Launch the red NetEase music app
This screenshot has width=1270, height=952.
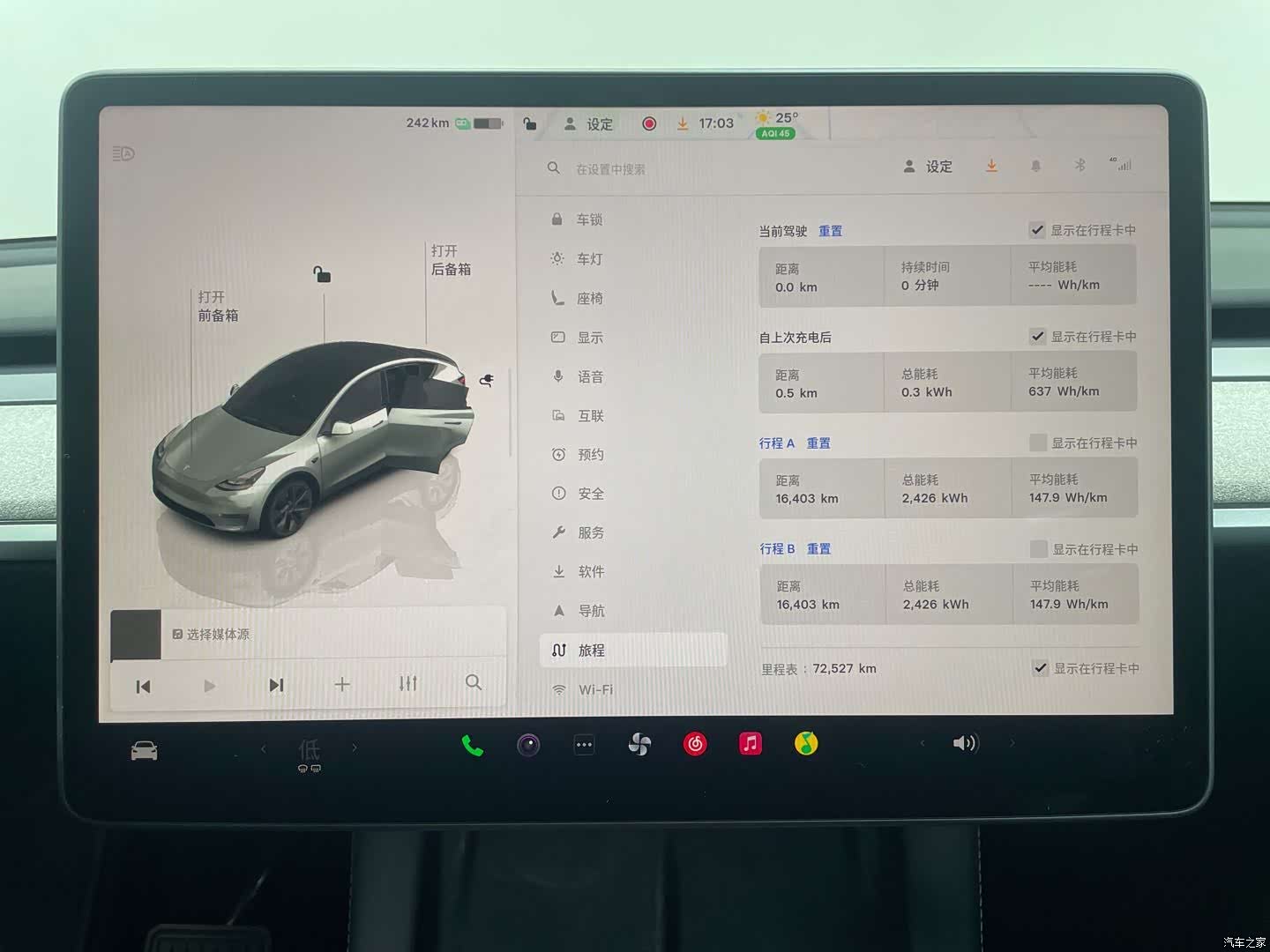coord(695,744)
